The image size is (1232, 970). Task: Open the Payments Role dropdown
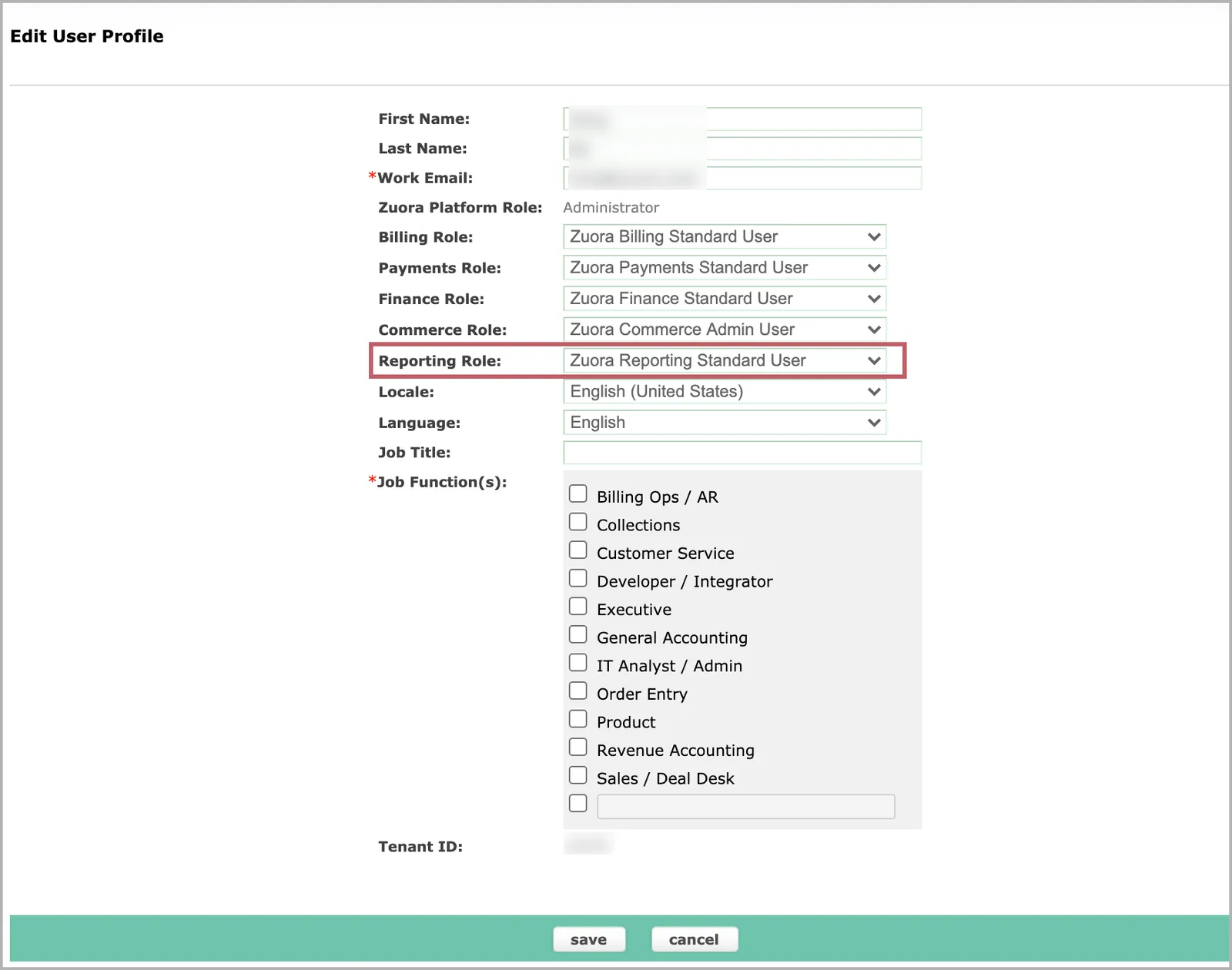[725, 267]
